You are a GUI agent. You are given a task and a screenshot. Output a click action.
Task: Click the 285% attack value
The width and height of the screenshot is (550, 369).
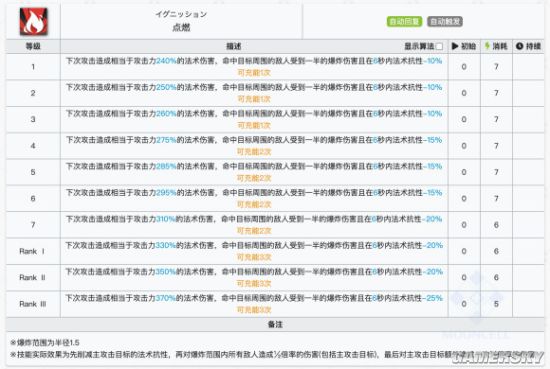pyautogui.click(x=166, y=166)
